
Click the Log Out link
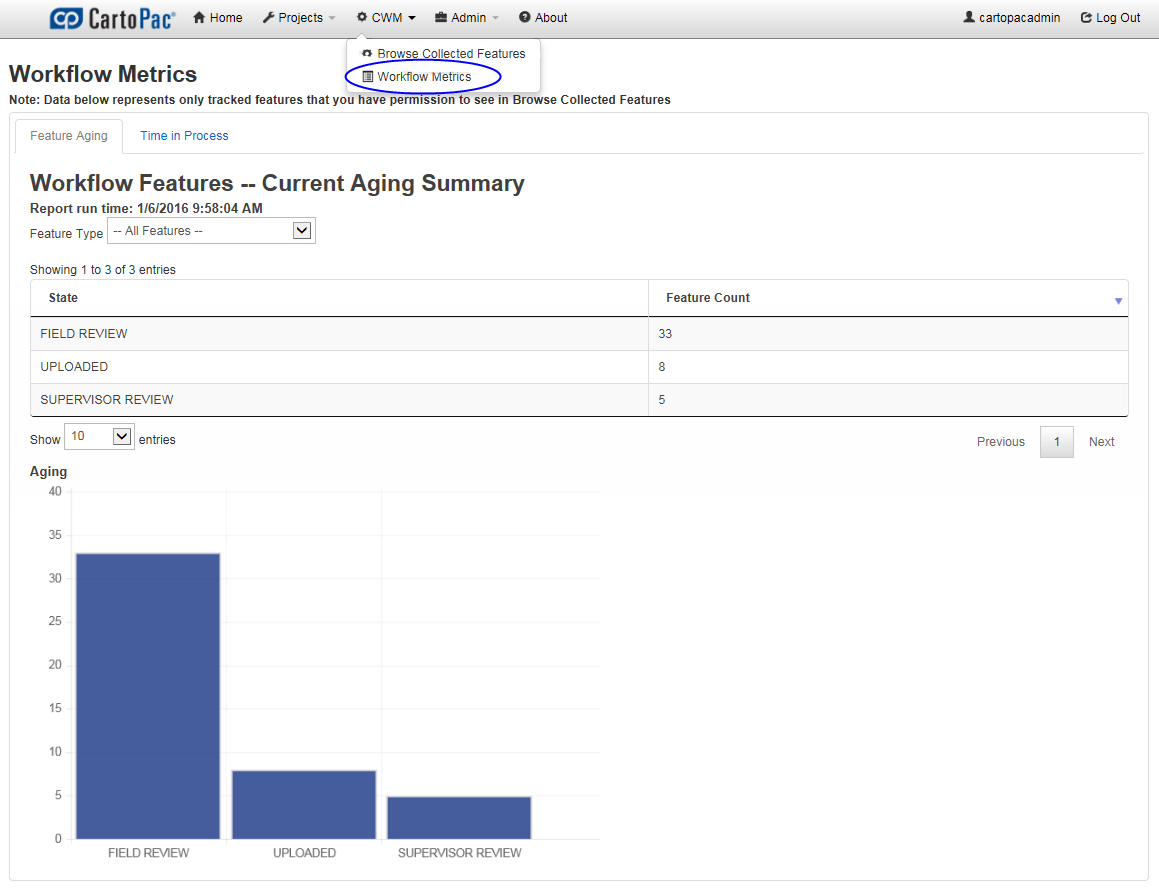click(1110, 17)
